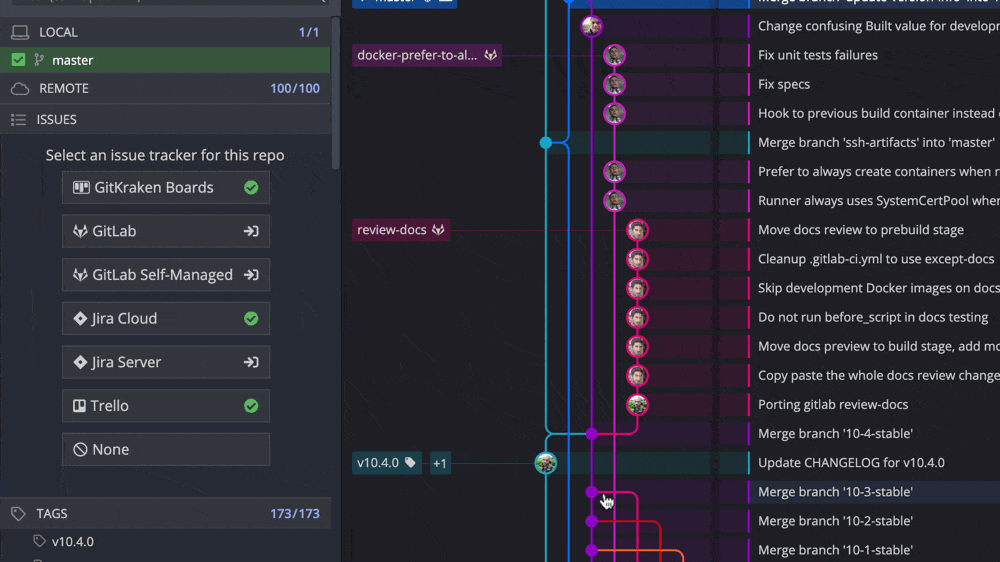Click the review-docs branch label
Screen dimensions: 1000x562
point(401,230)
